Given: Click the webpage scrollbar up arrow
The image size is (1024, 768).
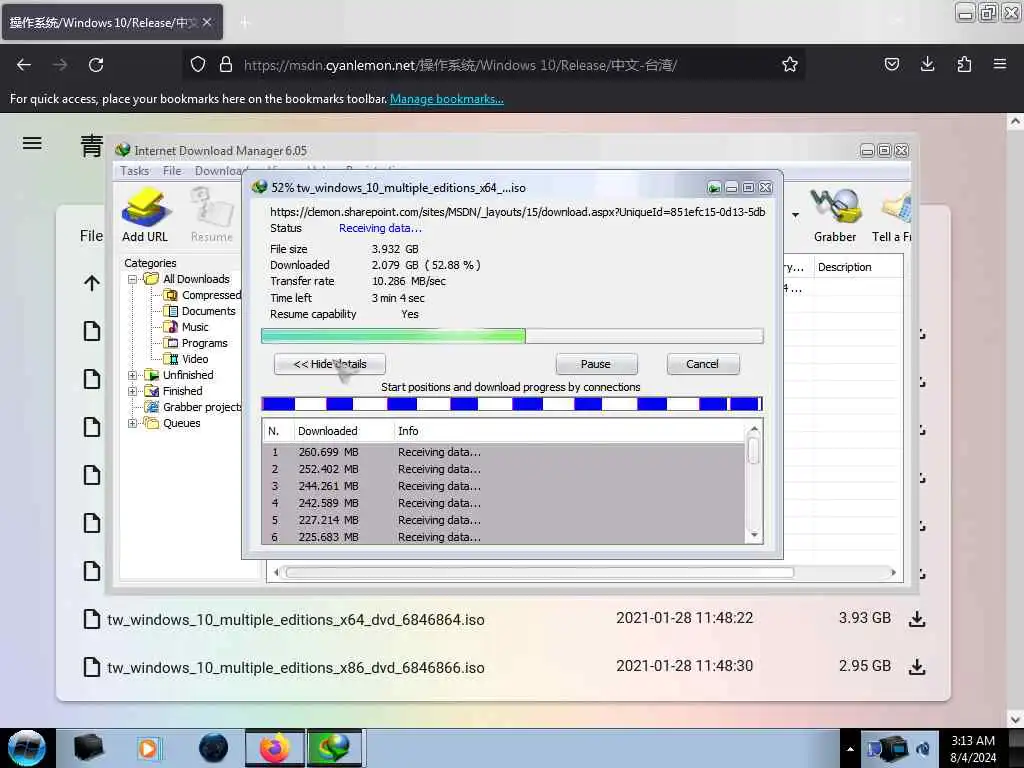Looking at the screenshot, I should pos(1015,121).
